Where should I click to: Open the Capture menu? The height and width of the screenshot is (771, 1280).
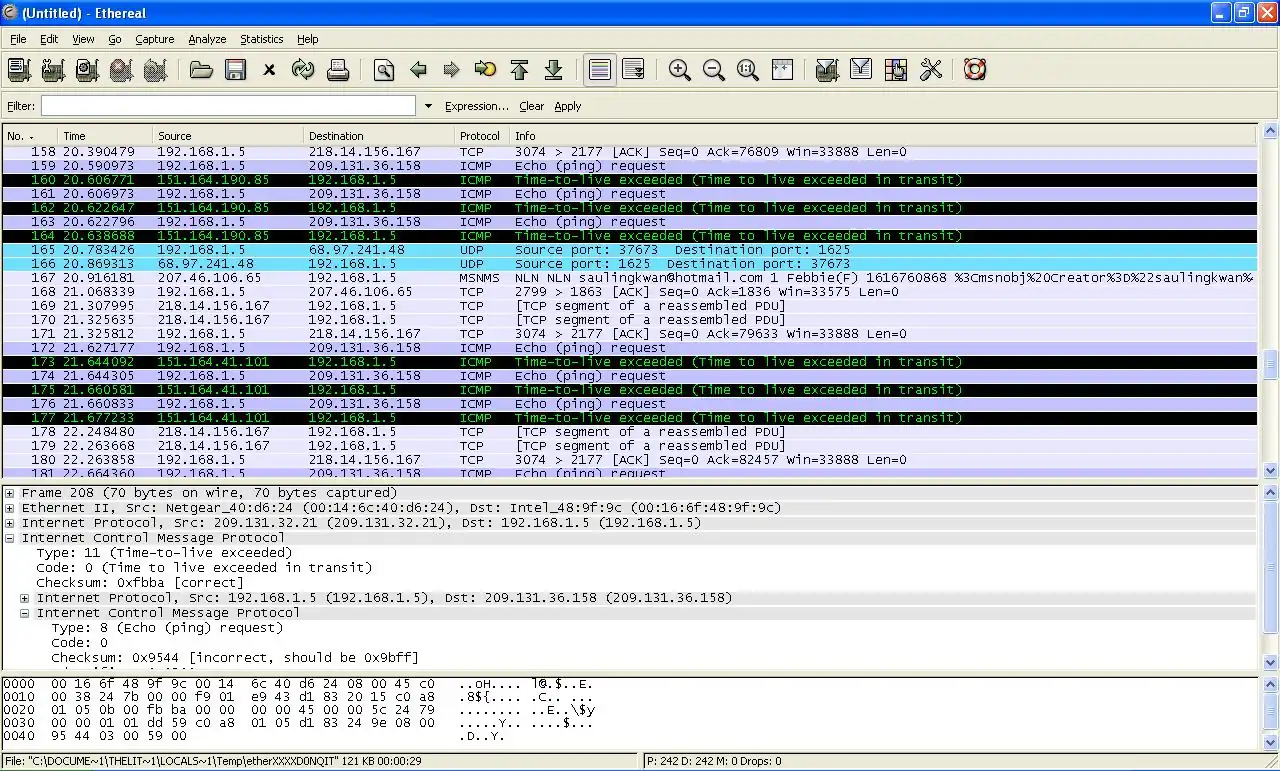tap(154, 39)
